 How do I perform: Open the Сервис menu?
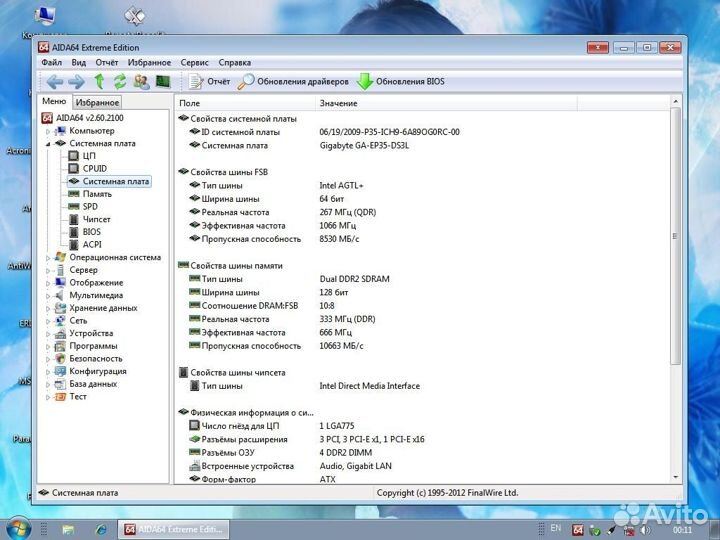tap(194, 62)
